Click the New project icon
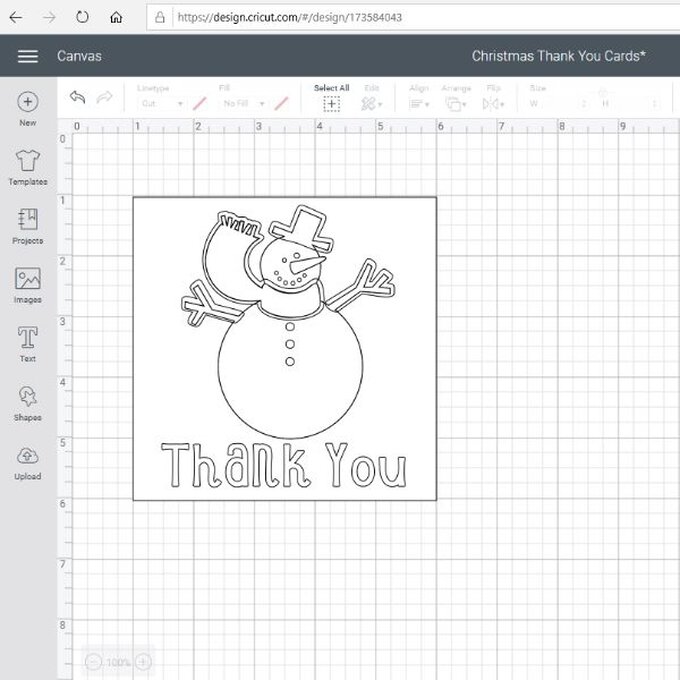 click(x=28, y=102)
